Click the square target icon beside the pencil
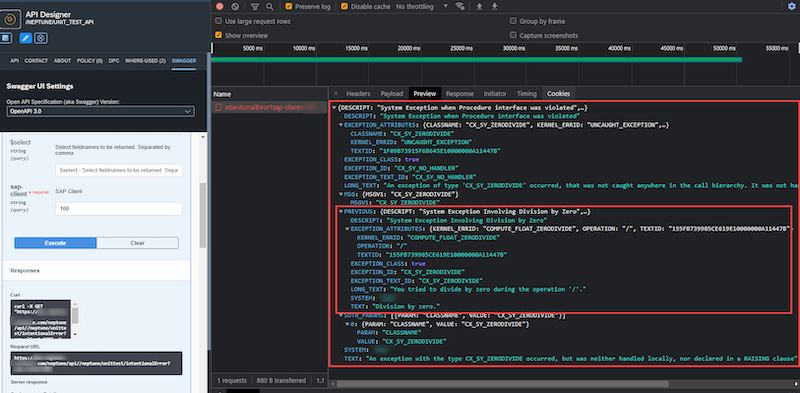Image resolution: width=800 pixels, height=393 pixels. 41,38
